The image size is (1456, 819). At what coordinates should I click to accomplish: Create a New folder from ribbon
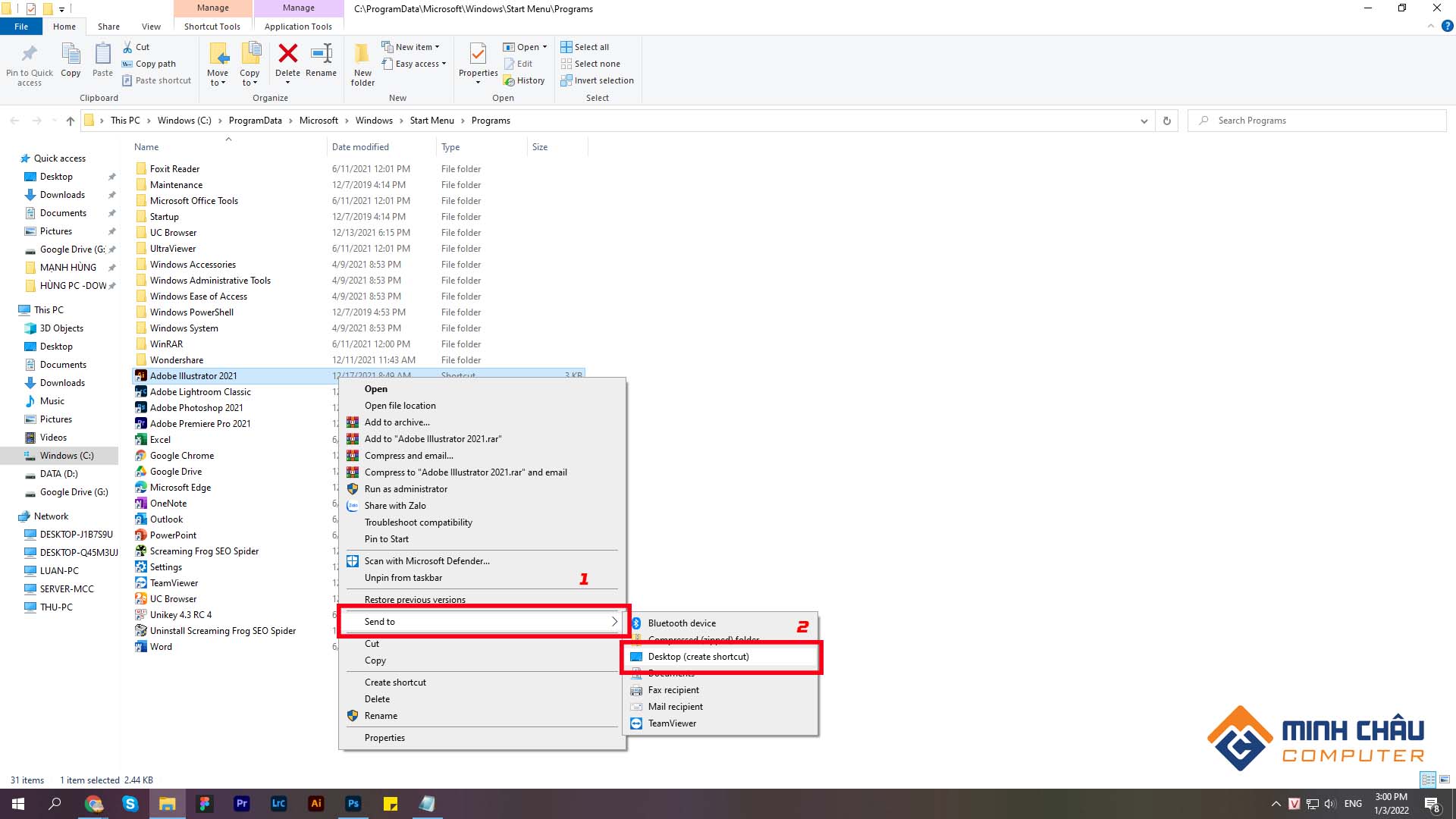coord(362,64)
